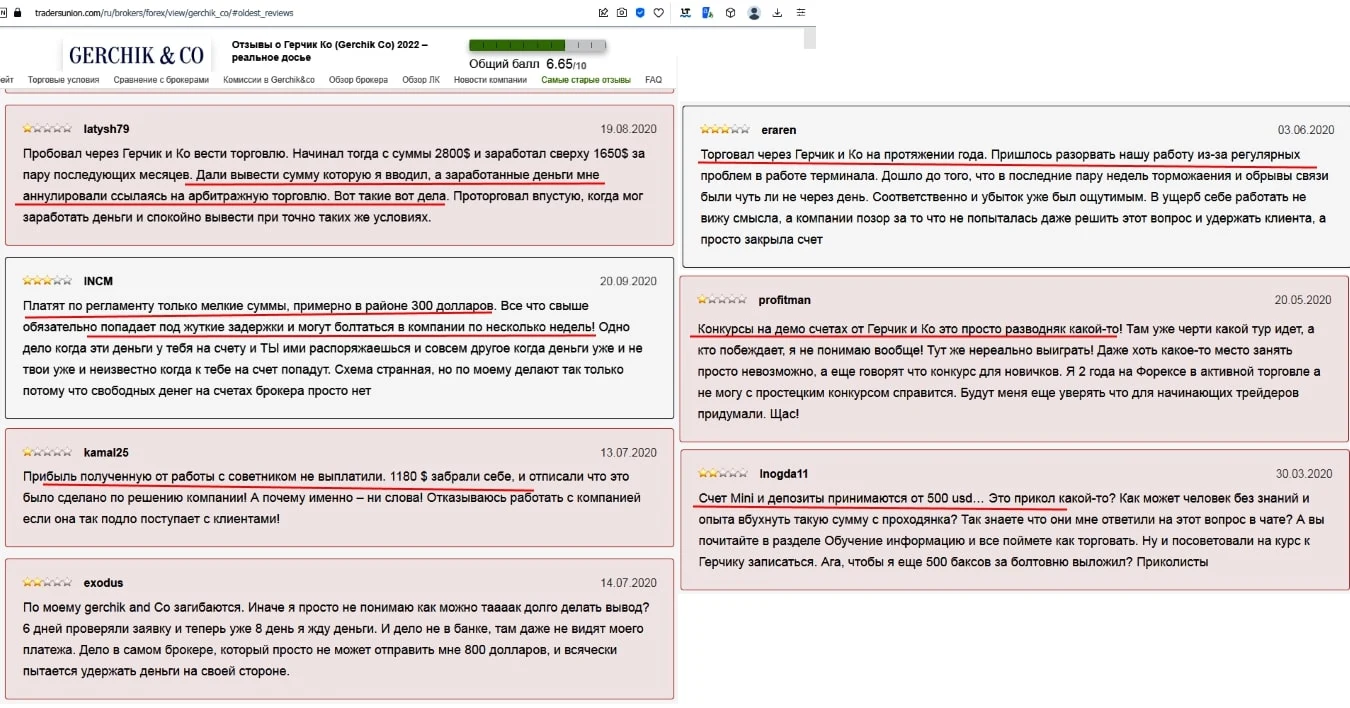This screenshot has width=1350, height=708.
Task: Click the star rating of Inogda11's review
Action: [723, 474]
